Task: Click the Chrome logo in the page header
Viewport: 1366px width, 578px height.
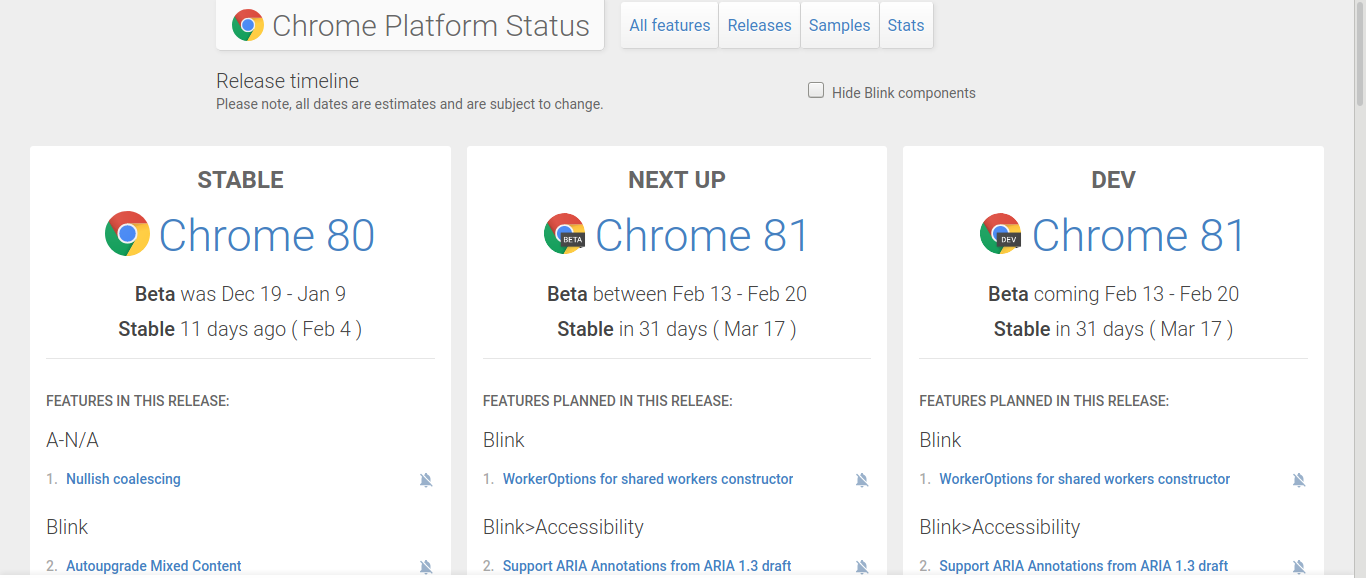Action: 248,24
